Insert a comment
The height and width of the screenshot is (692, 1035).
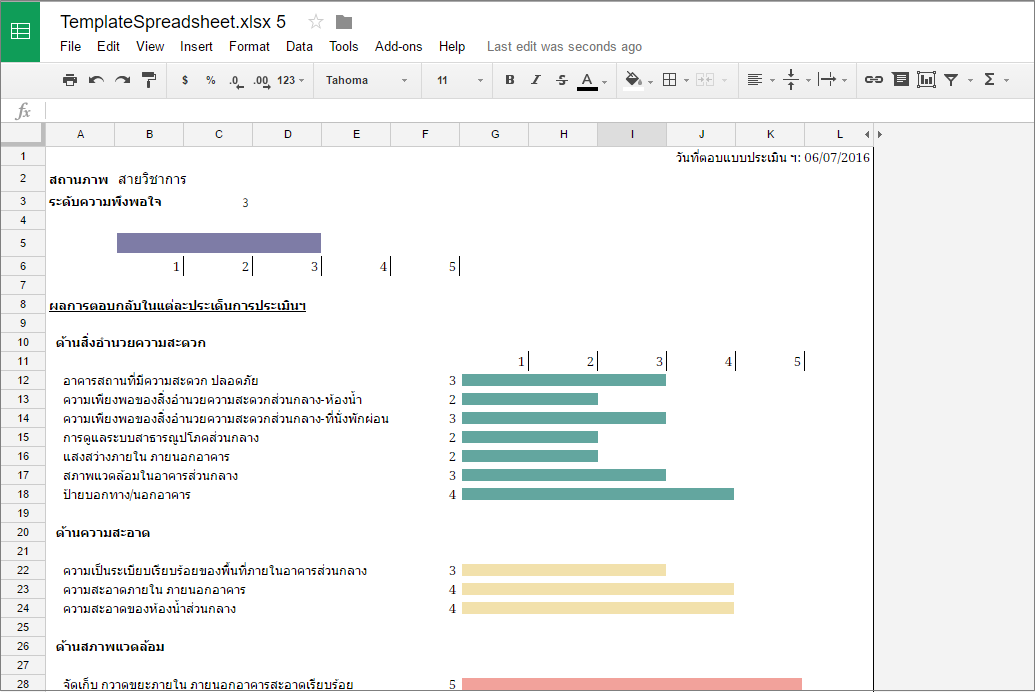(901, 79)
